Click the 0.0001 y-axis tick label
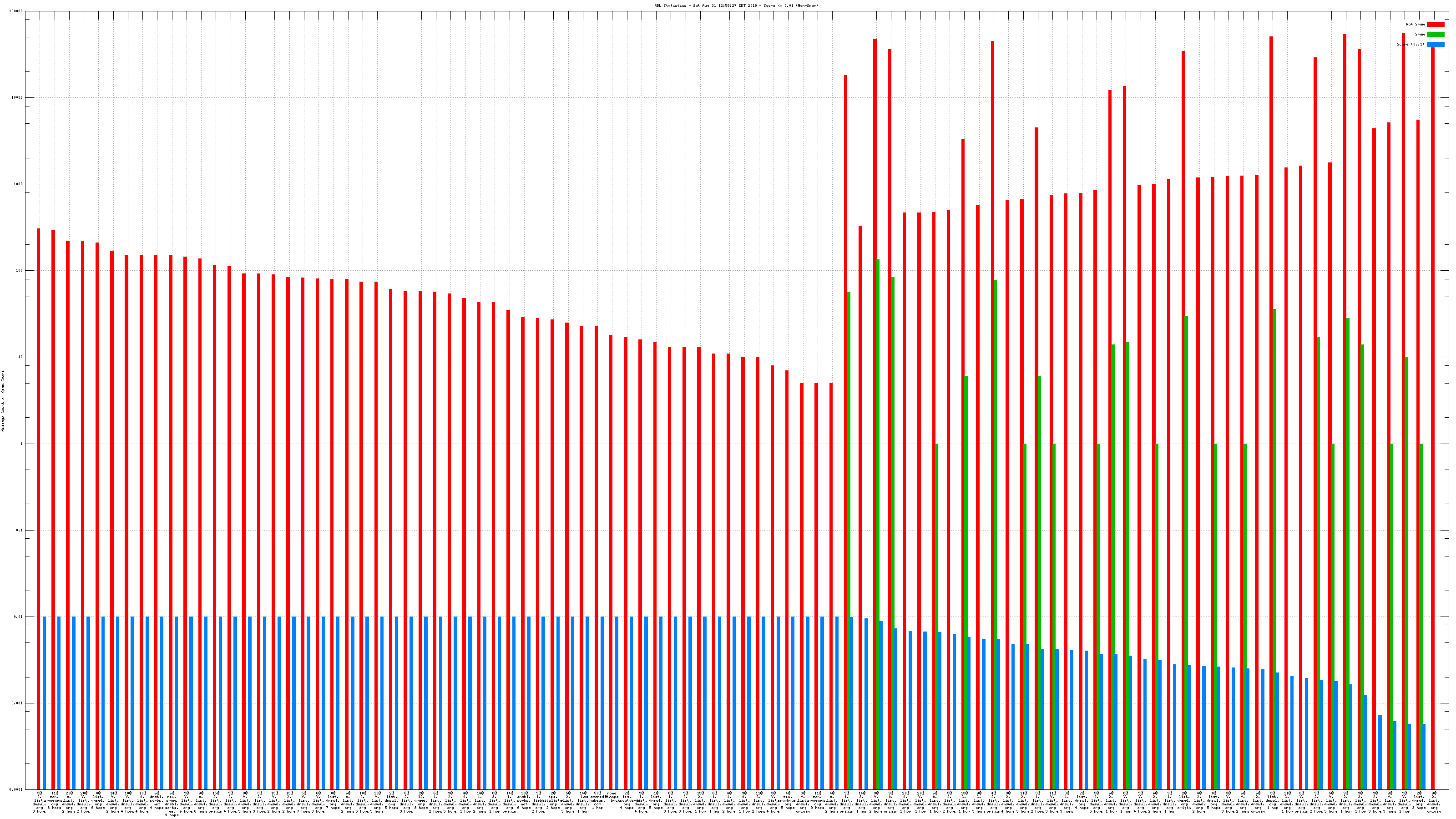This screenshot has width=1456, height=819. 17,789
